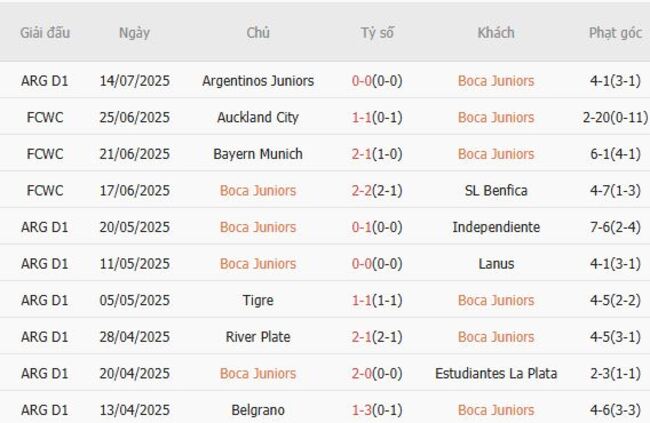Image resolution: width=650 pixels, height=423 pixels.
Task: Select the "Ngày" column header
Action: [x=134, y=33]
